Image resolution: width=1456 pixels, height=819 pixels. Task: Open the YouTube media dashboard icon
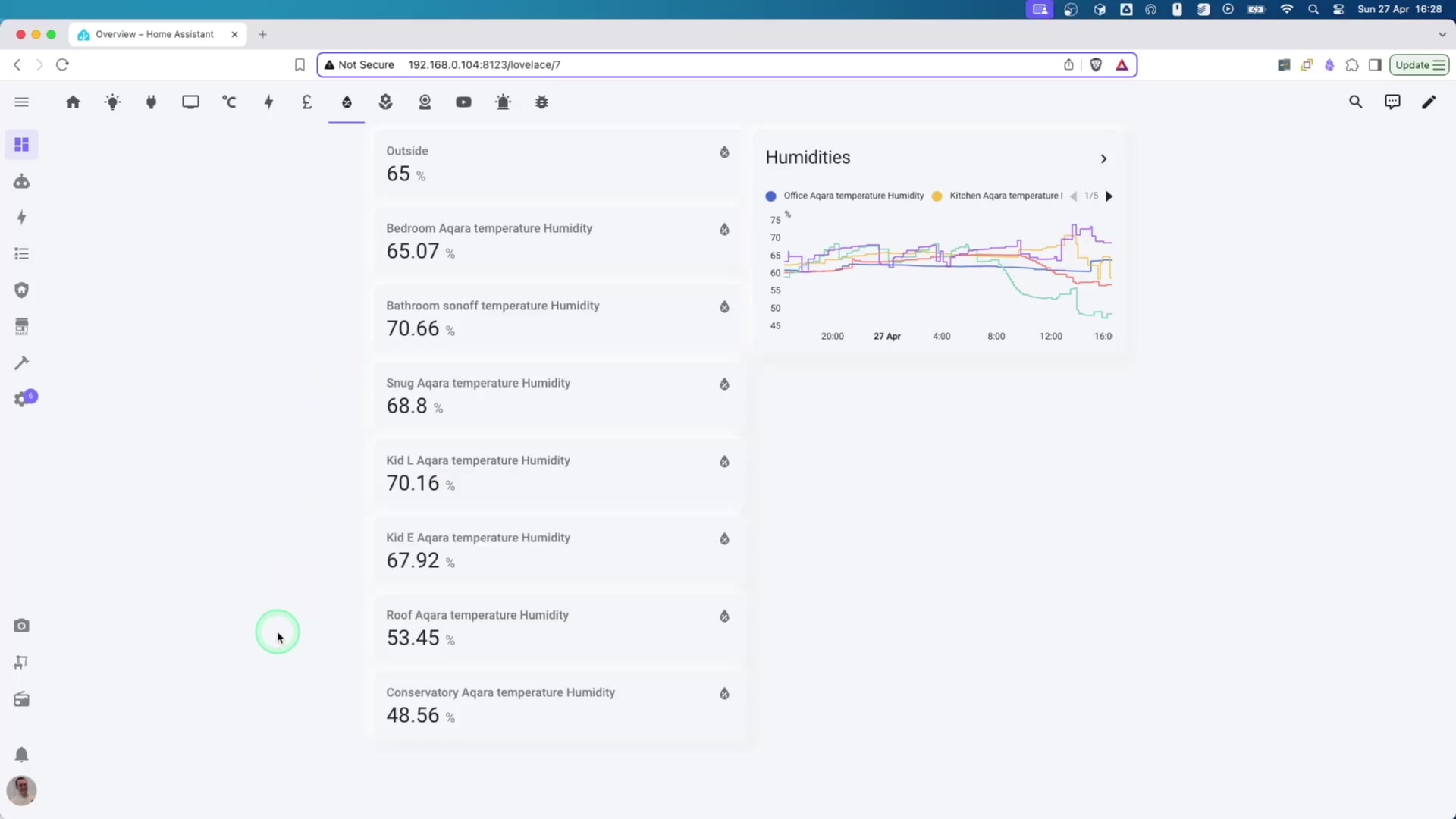tap(464, 102)
